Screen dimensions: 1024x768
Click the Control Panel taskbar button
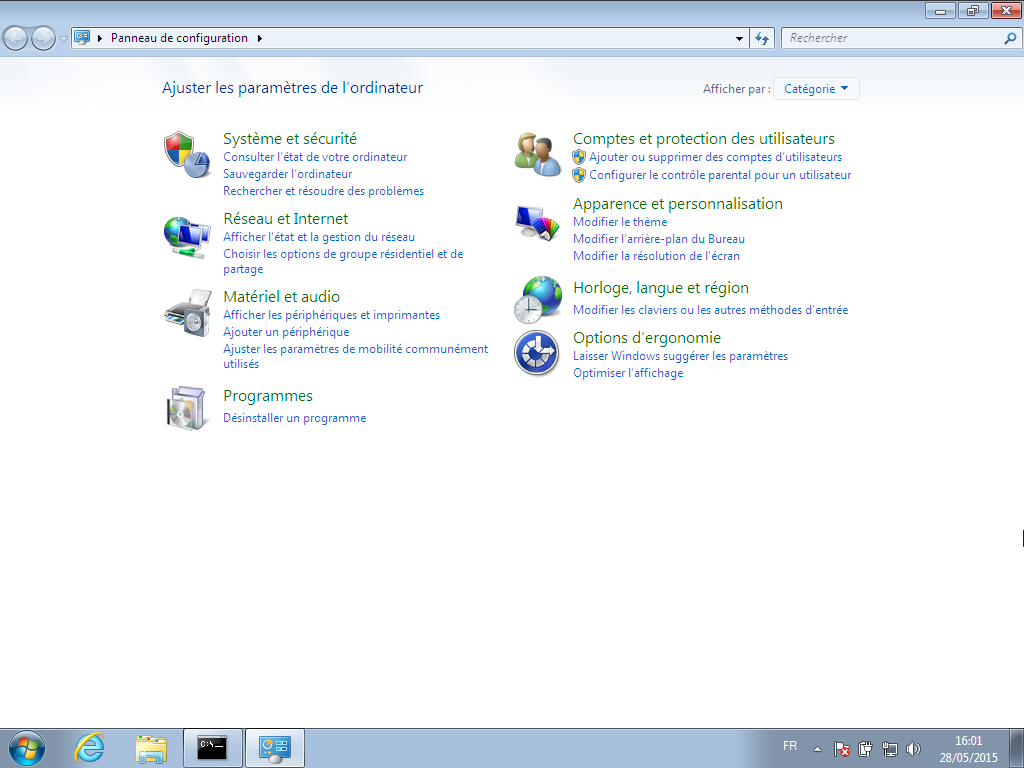pos(275,748)
